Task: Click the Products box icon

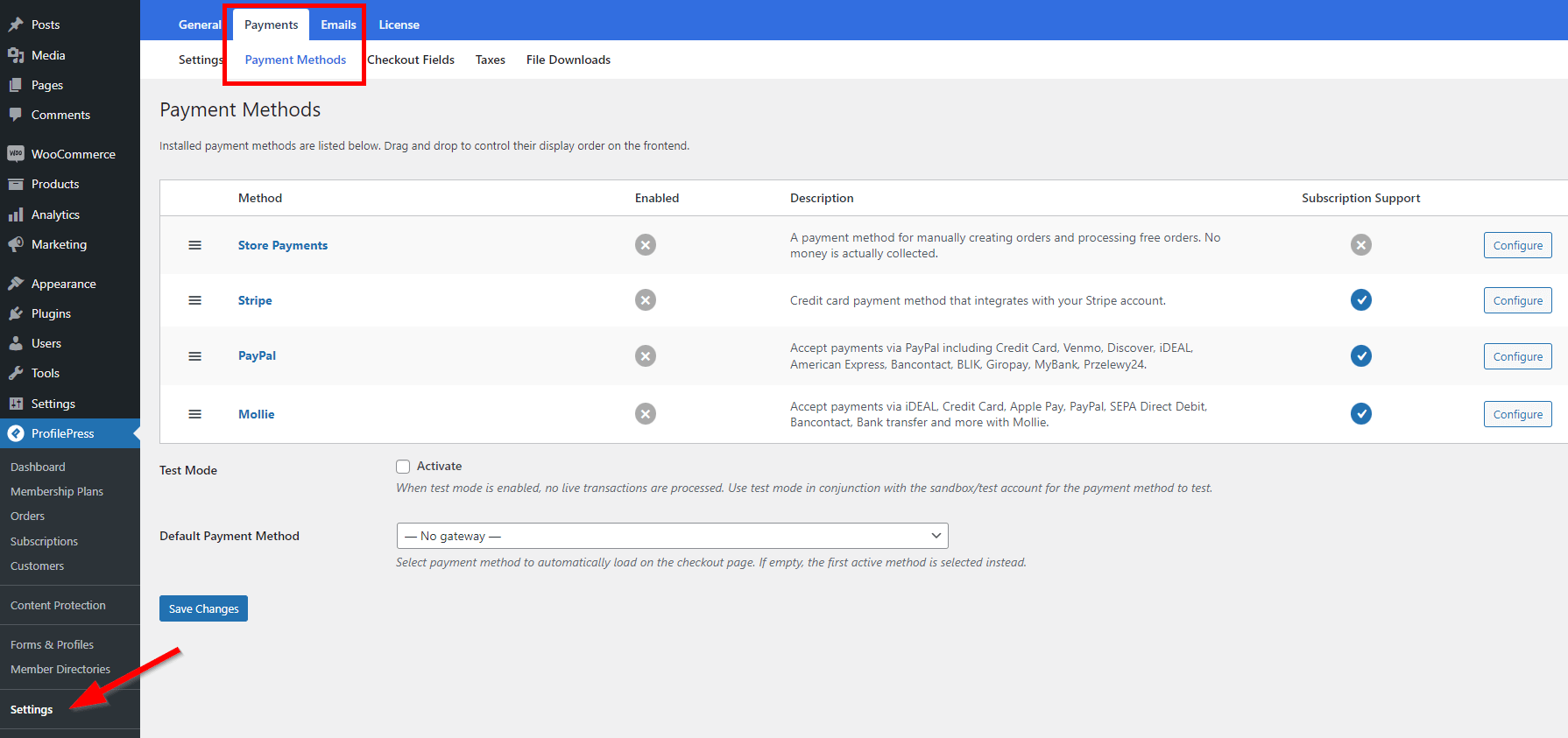Action: pos(16,184)
